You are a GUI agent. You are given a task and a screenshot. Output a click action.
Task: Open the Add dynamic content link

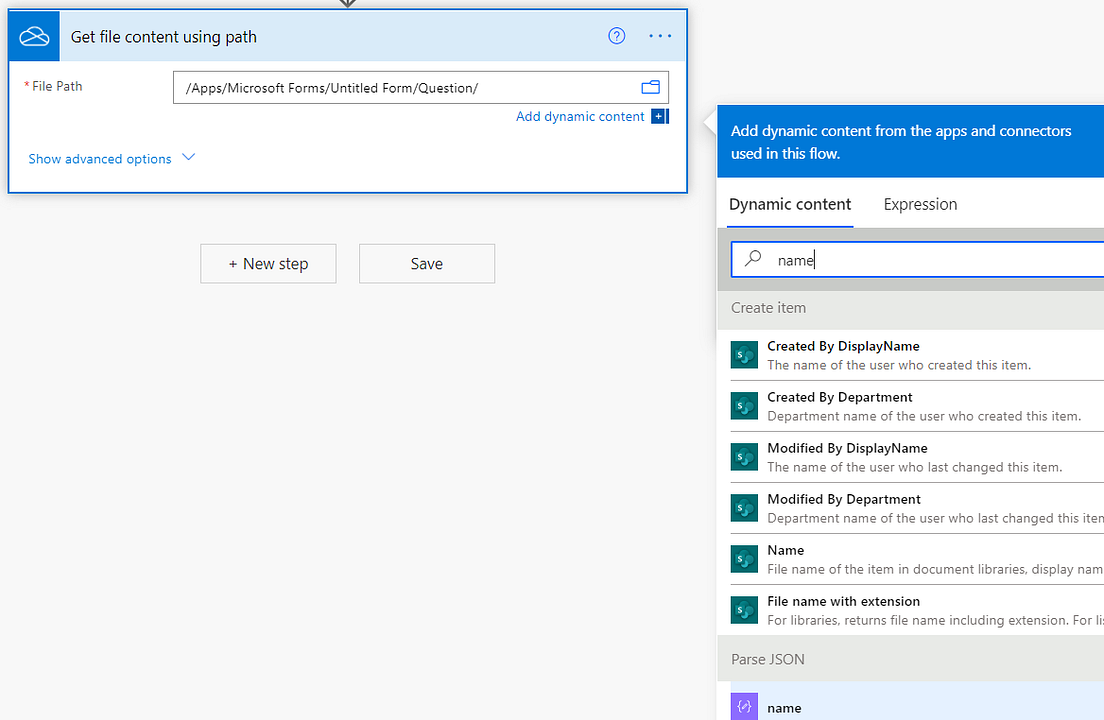[x=580, y=116]
